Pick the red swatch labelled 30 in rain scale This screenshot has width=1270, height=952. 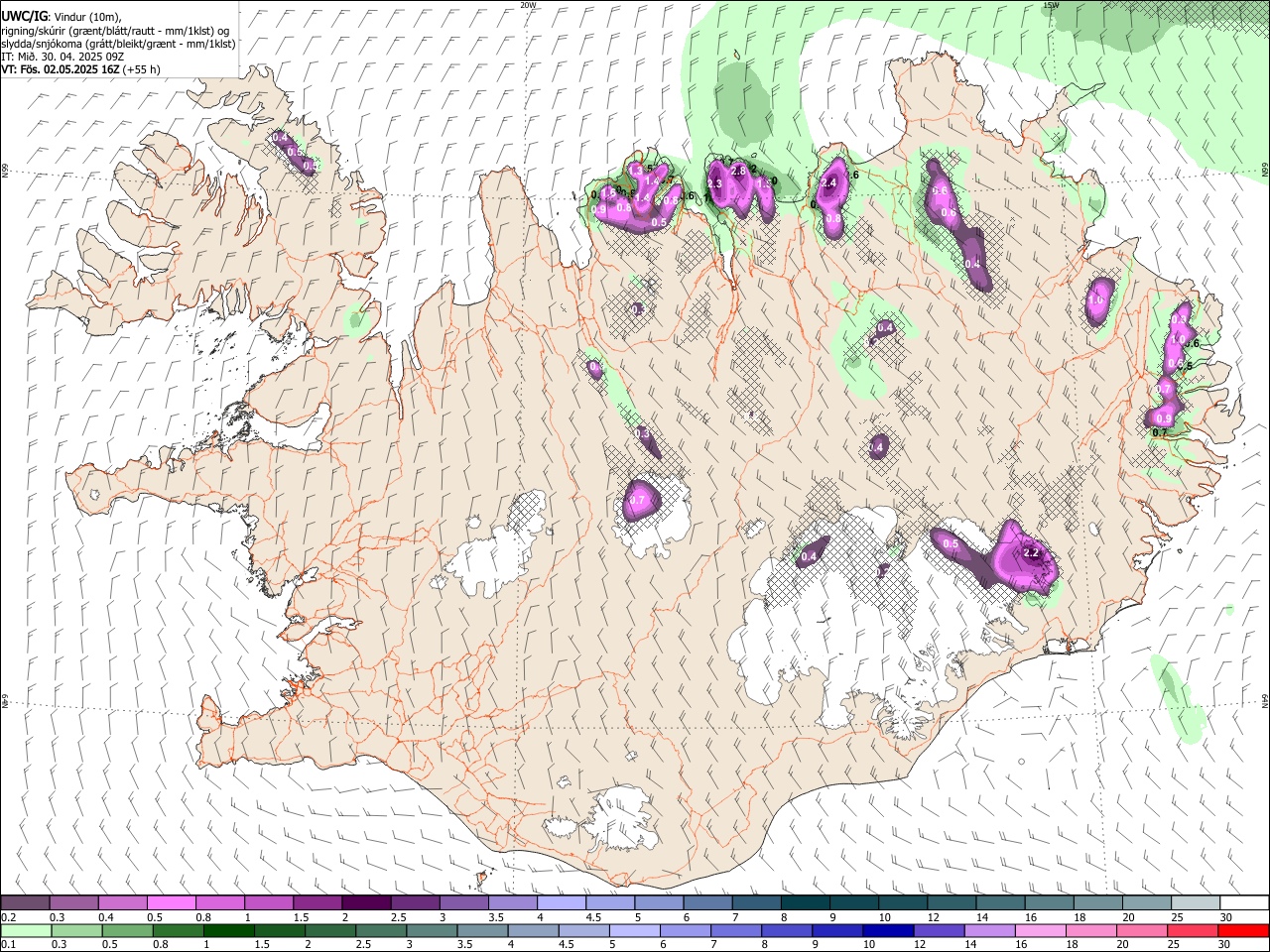click(x=1244, y=930)
